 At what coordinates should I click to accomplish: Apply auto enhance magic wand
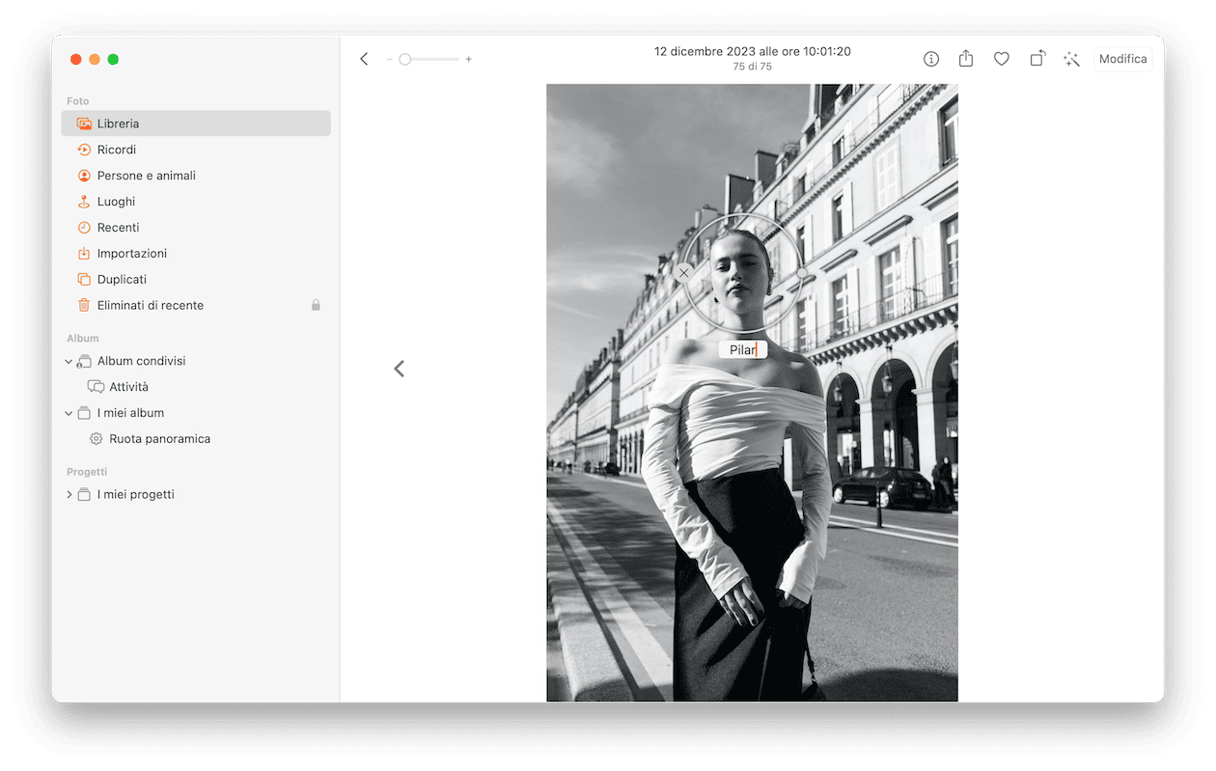coord(1072,59)
